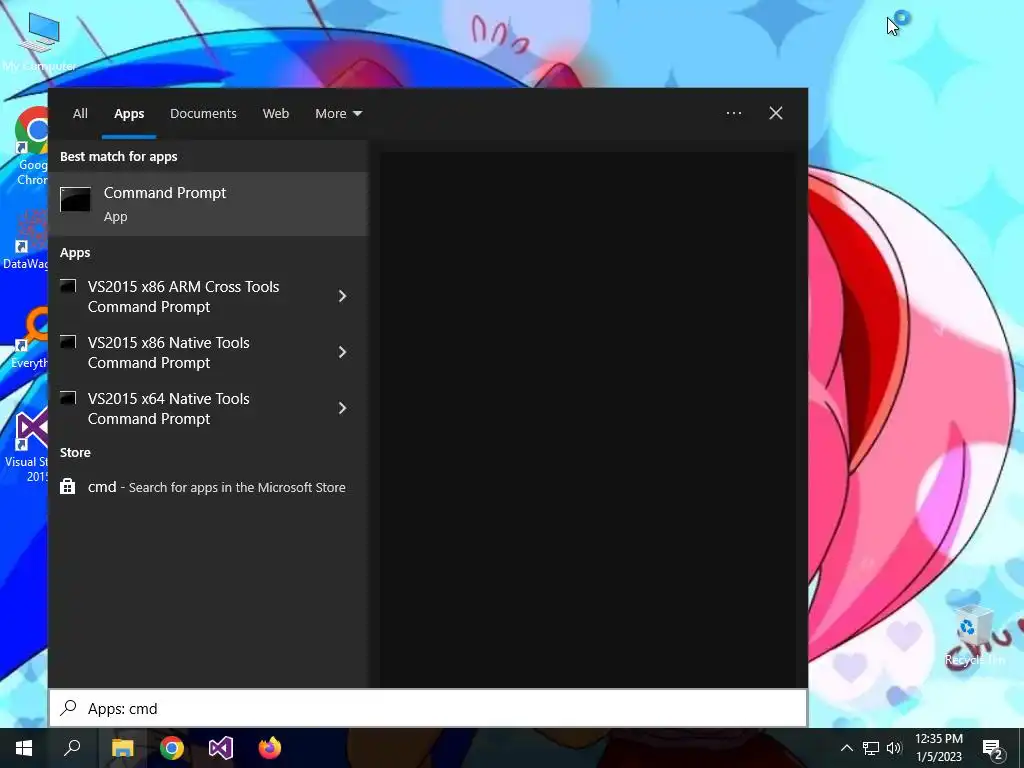Click the taskbar Search icon
The width and height of the screenshot is (1024, 768).
tap(72, 748)
